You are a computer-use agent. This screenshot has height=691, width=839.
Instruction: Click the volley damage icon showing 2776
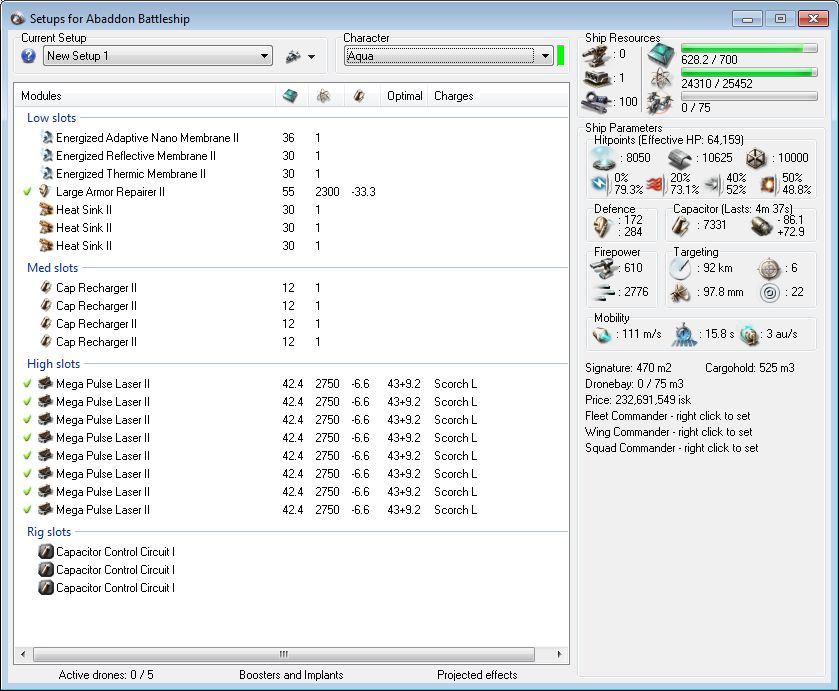pyautogui.click(x=605, y=292)
